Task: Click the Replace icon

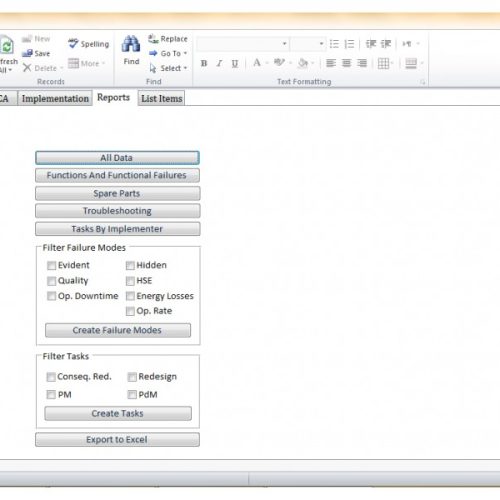Action: click(x=153, y=39)
